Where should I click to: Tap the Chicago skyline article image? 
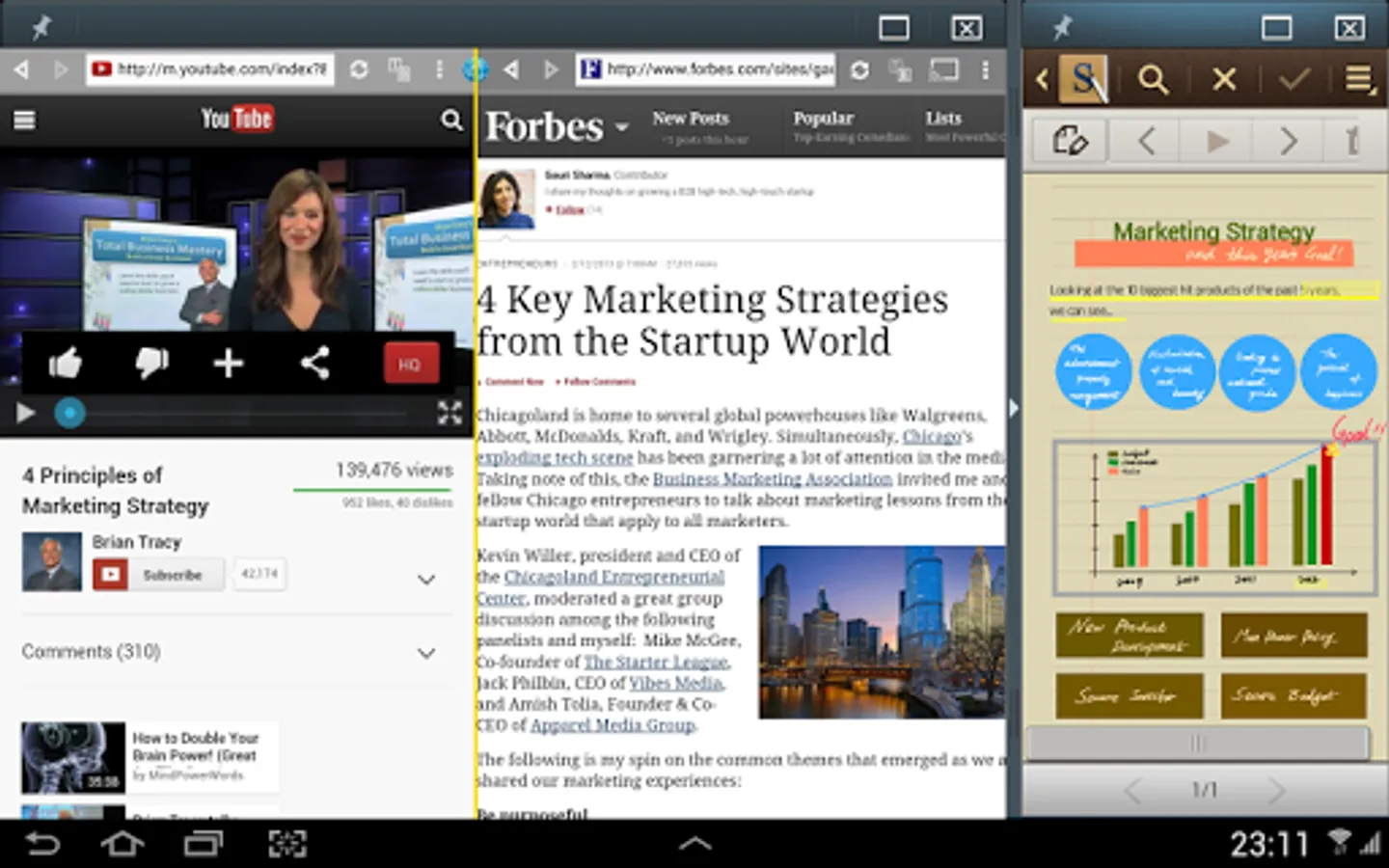[882, 632]
